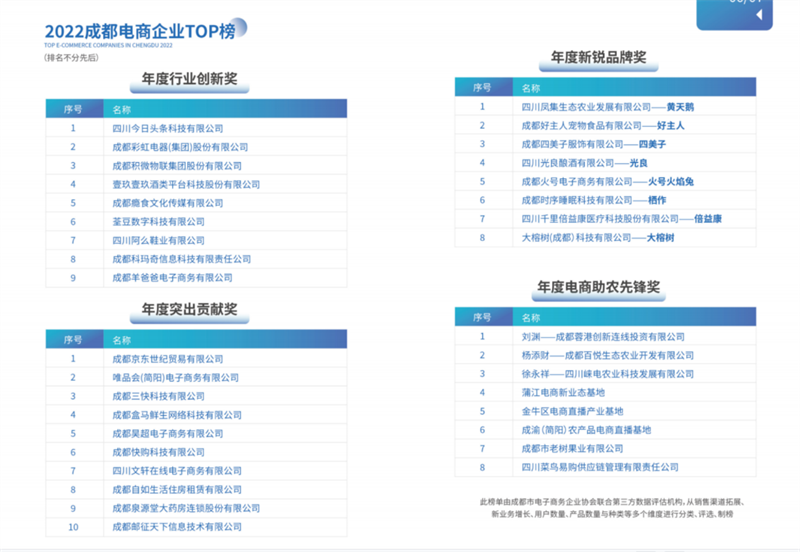The image size is (800, 552).
Task: Select the row '成都彩虹电器(集团)股份有限公司'
Action: [196, 147]
